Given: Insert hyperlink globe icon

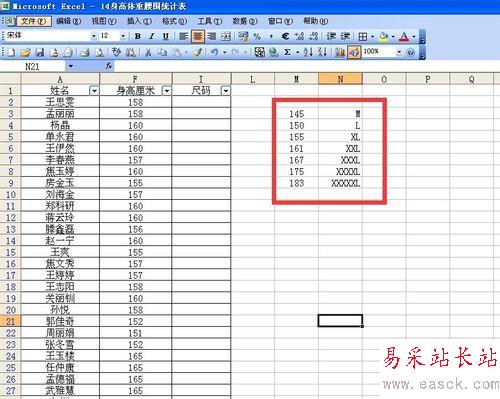Looking at the screenshot, I should click(x=274, y=52).
